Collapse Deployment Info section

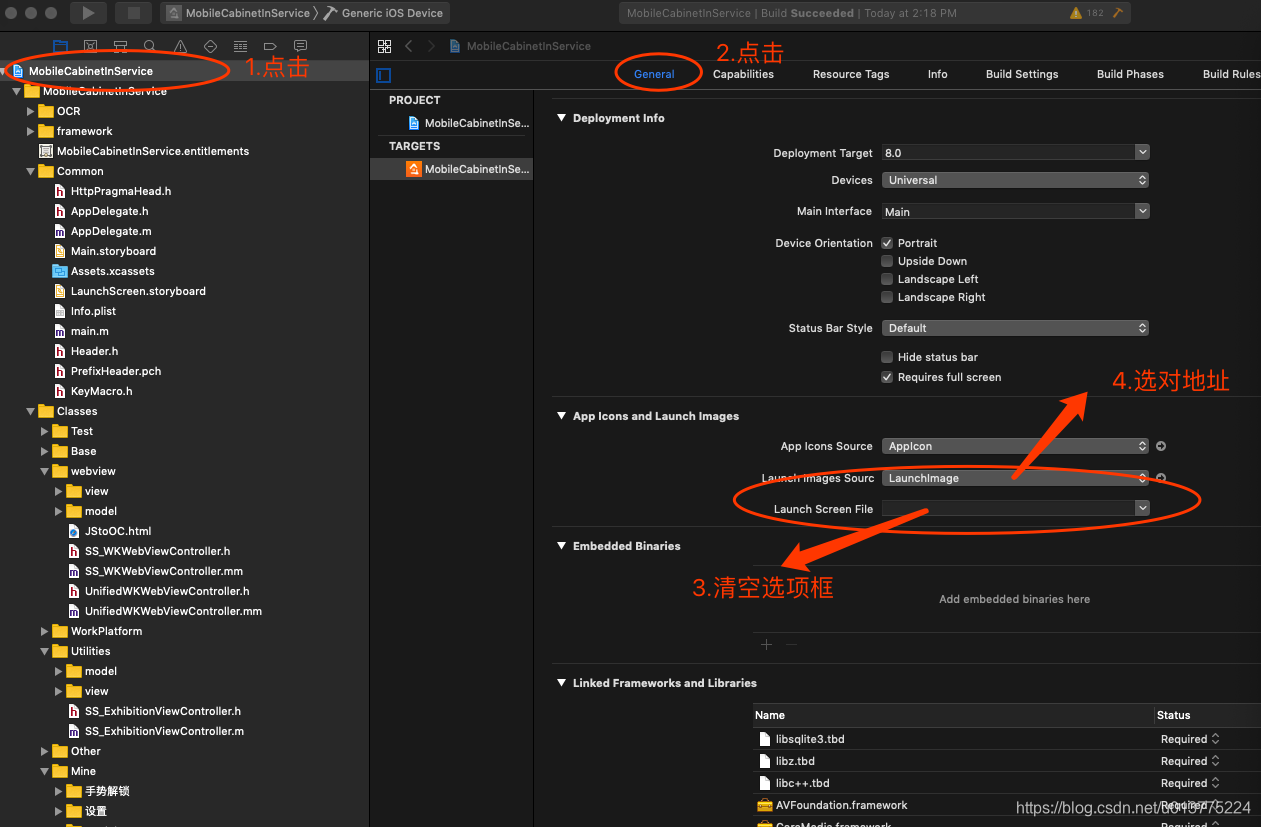tap(561, 118)
